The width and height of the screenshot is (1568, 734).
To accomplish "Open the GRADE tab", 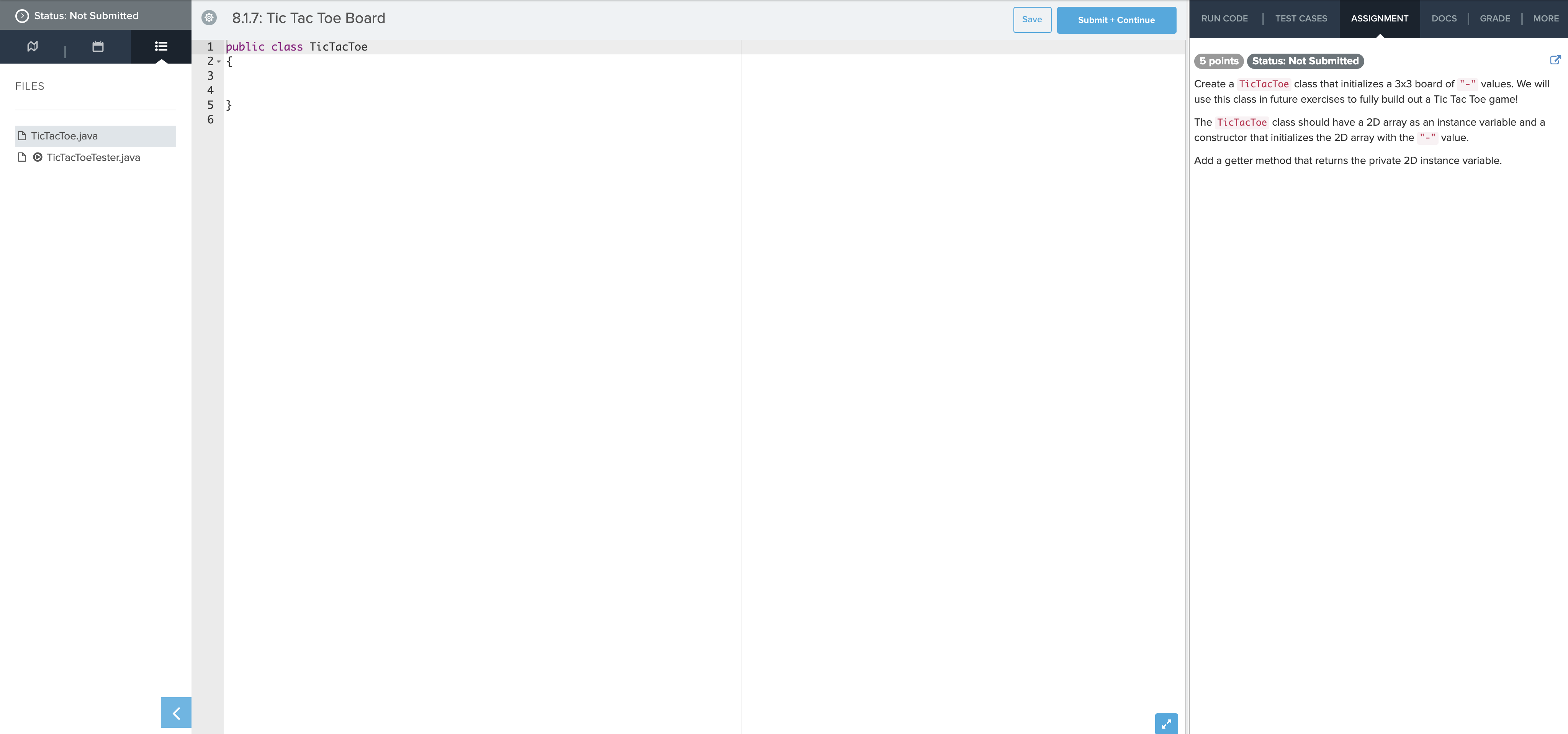I will 1495,18.
